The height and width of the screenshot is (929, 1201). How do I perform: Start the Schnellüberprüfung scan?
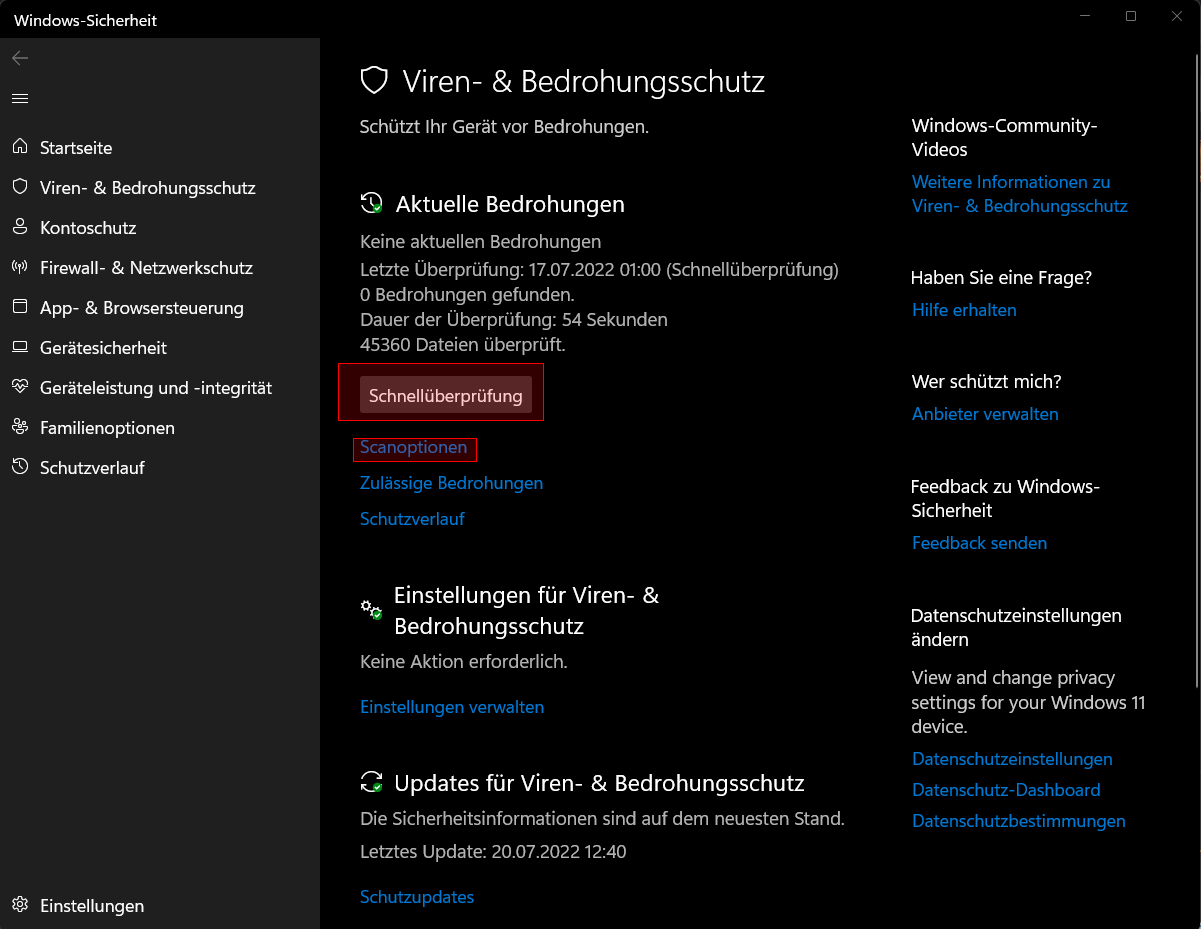tap(446, 396)
